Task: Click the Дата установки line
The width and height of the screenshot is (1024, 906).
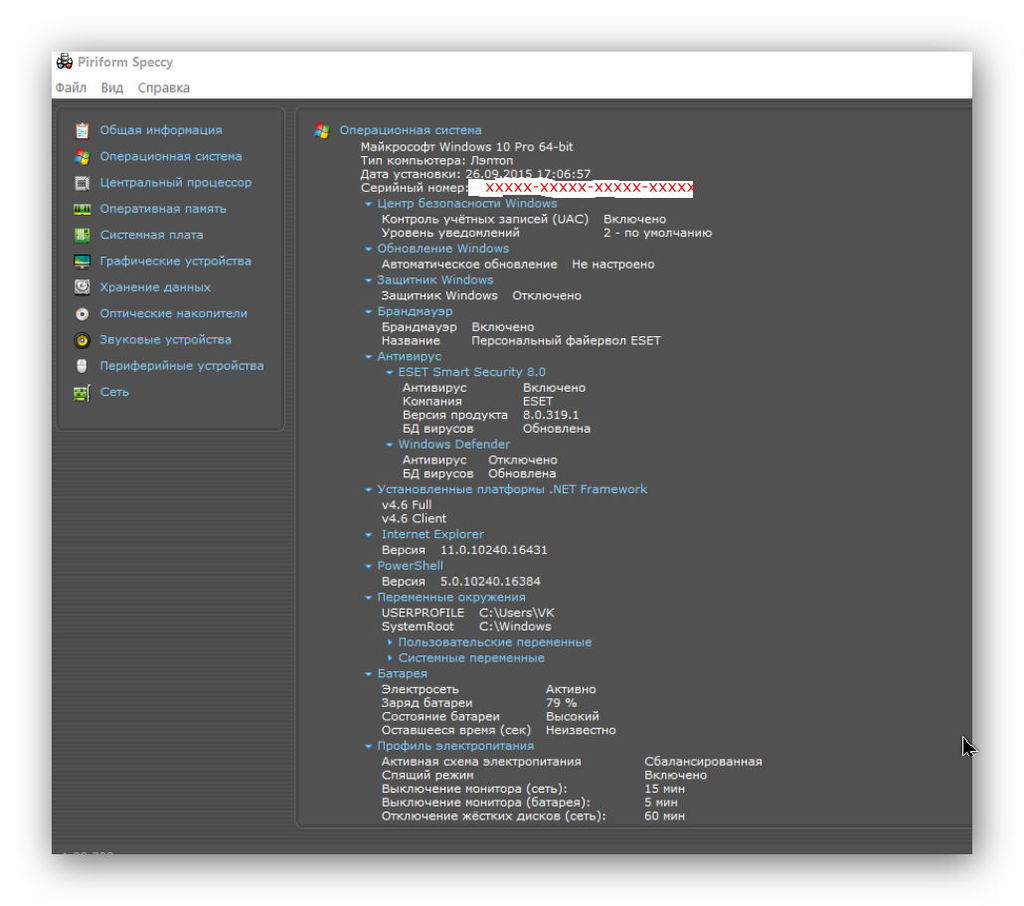Action: pos(475,174)
